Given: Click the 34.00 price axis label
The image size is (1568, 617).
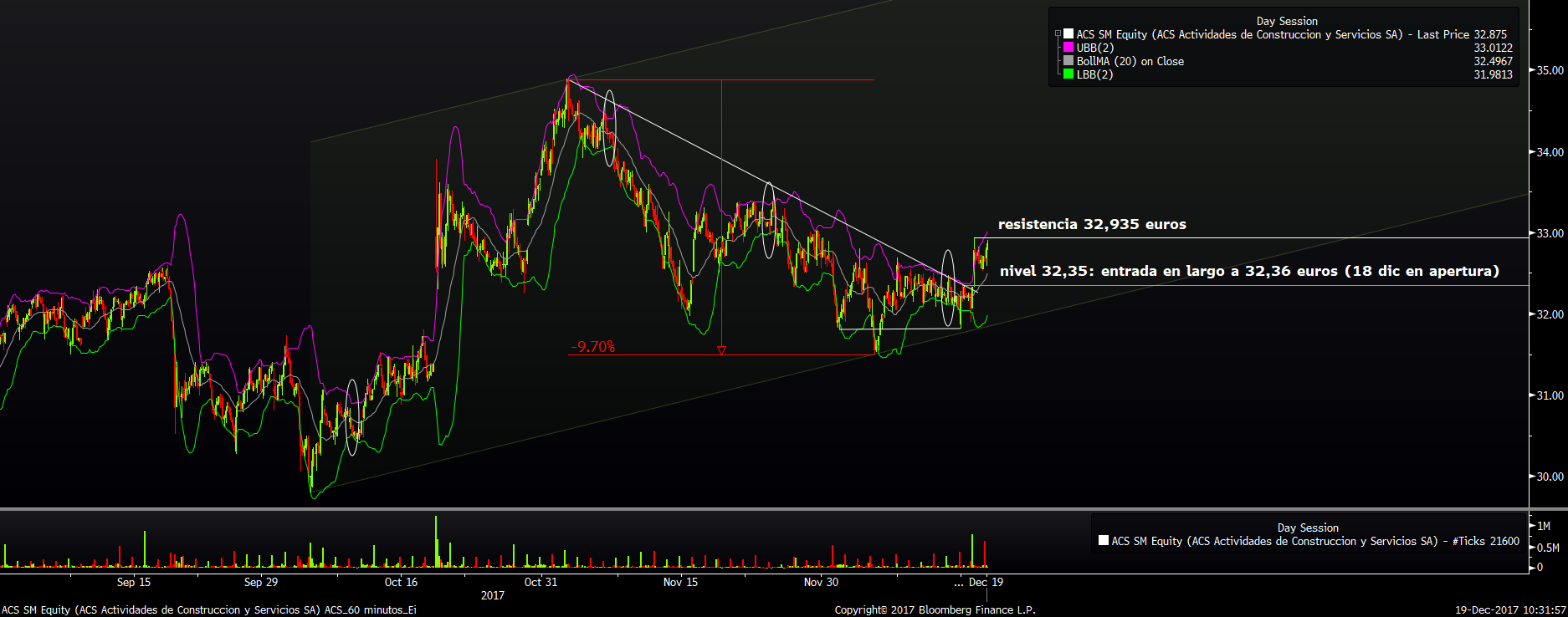Looking at the screenshot, I should pos(1550,152).
